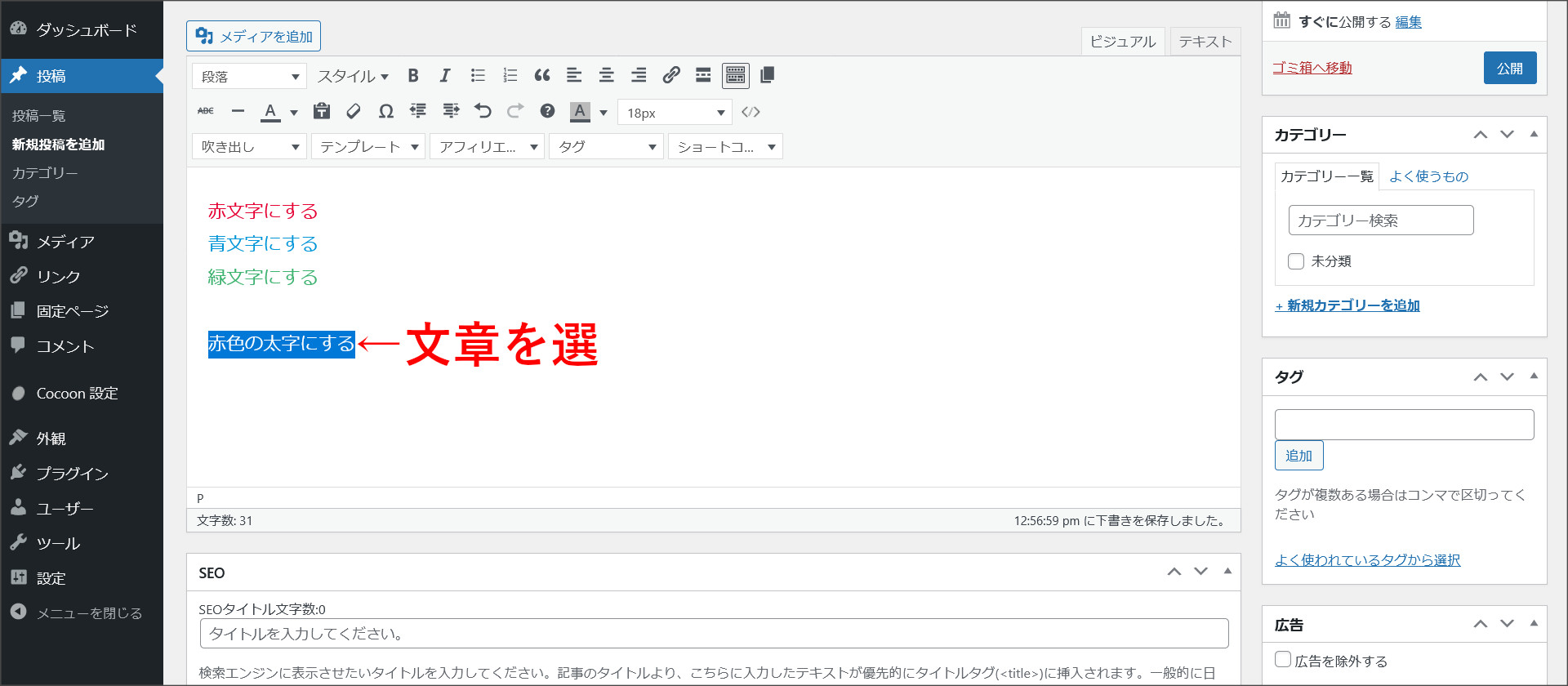Check the 広告を除外する checkbox
Screen dimensions: 1568x686
coord(1283,659)
